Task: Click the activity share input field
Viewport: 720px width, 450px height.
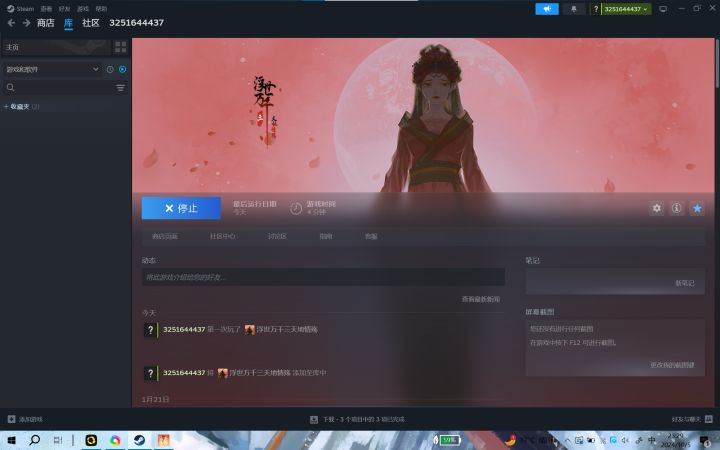Action: point(323,277)
